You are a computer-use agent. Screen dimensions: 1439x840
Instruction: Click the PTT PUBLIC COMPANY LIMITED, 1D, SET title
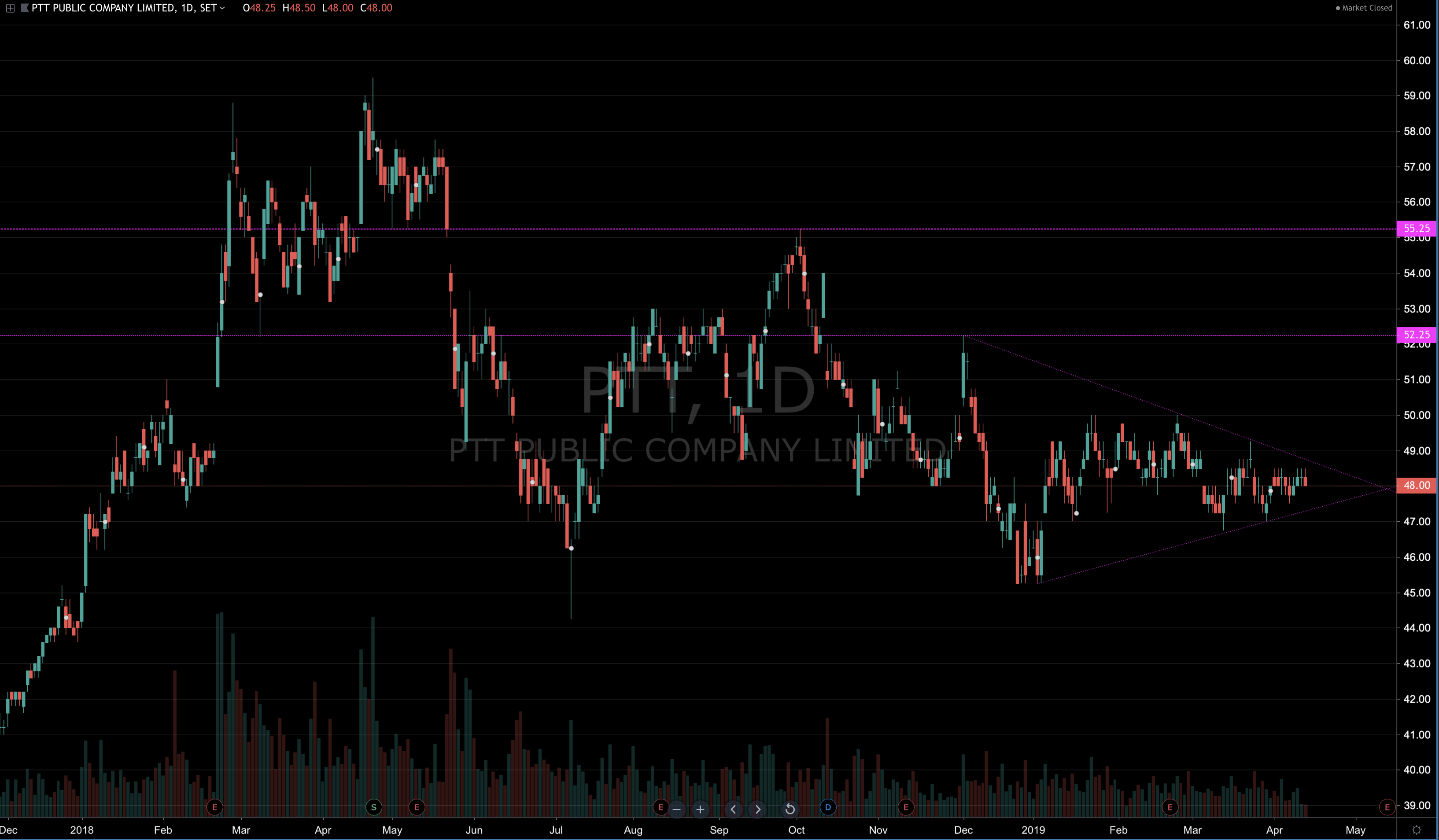click(x=124, y=8)
